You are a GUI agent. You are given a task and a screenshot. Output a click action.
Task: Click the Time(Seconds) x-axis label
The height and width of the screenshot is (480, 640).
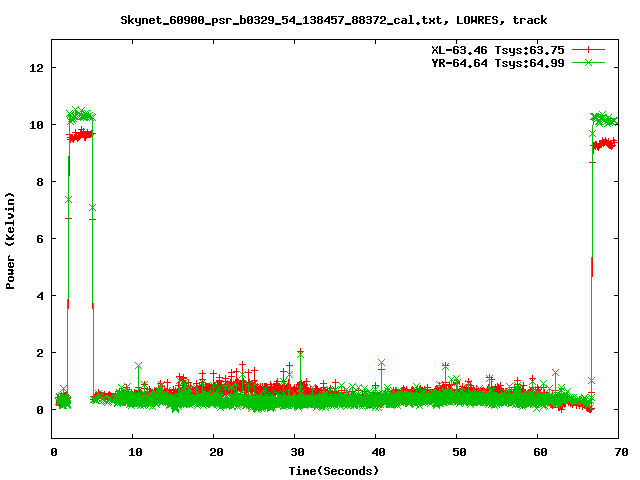click(x=334, y=471)
